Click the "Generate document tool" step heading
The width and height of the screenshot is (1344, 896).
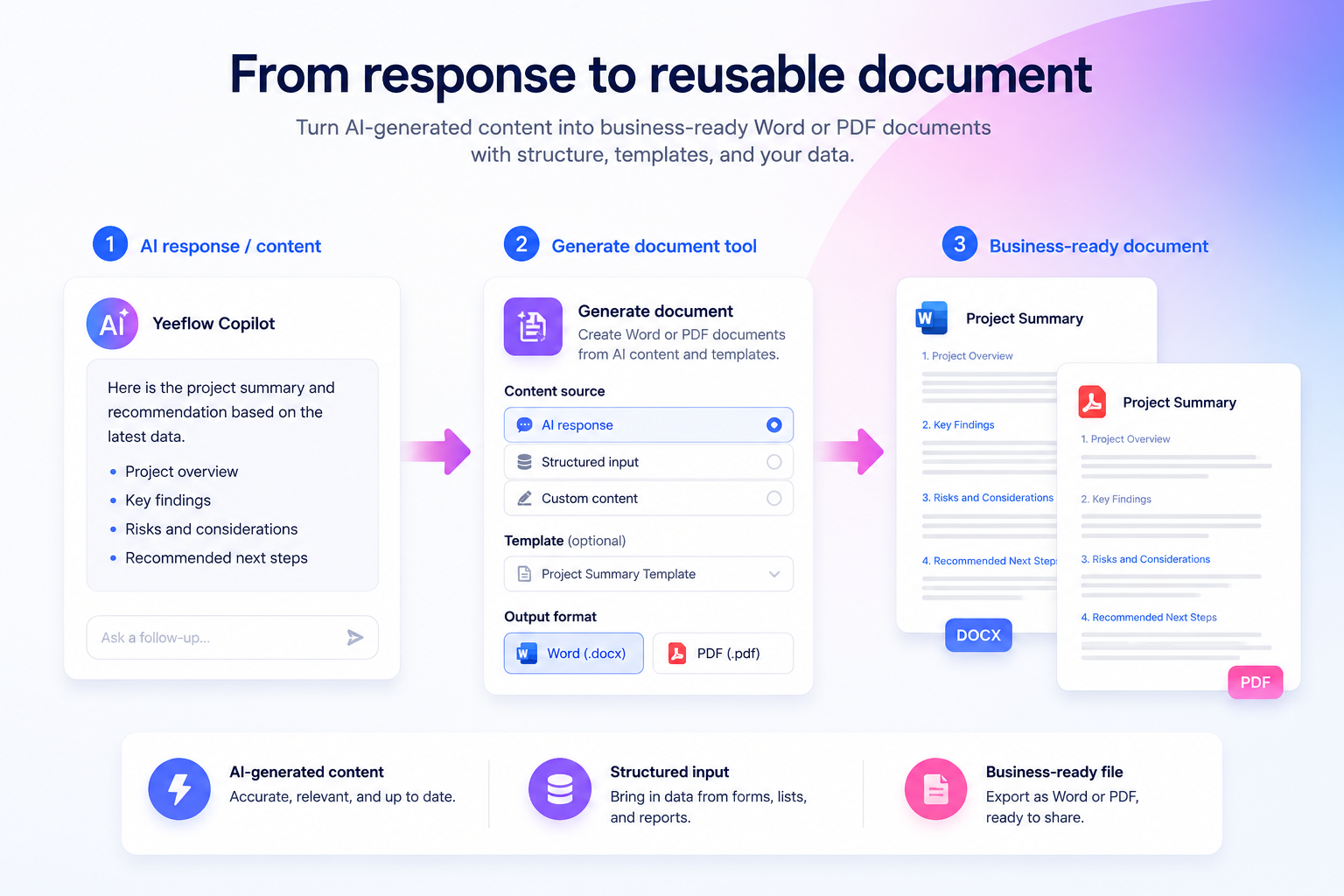tap(654, 247)
